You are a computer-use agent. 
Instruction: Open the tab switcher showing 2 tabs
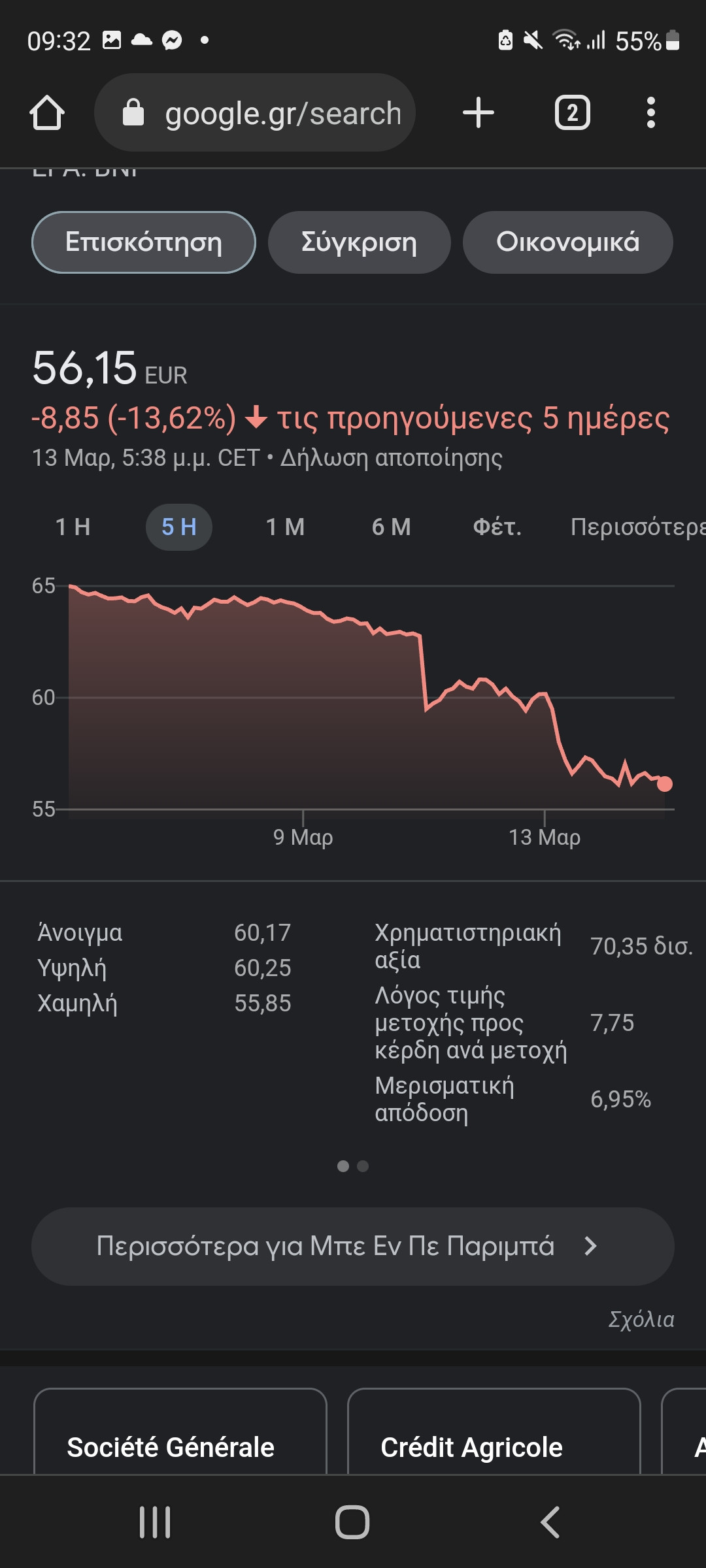point(573,112)
